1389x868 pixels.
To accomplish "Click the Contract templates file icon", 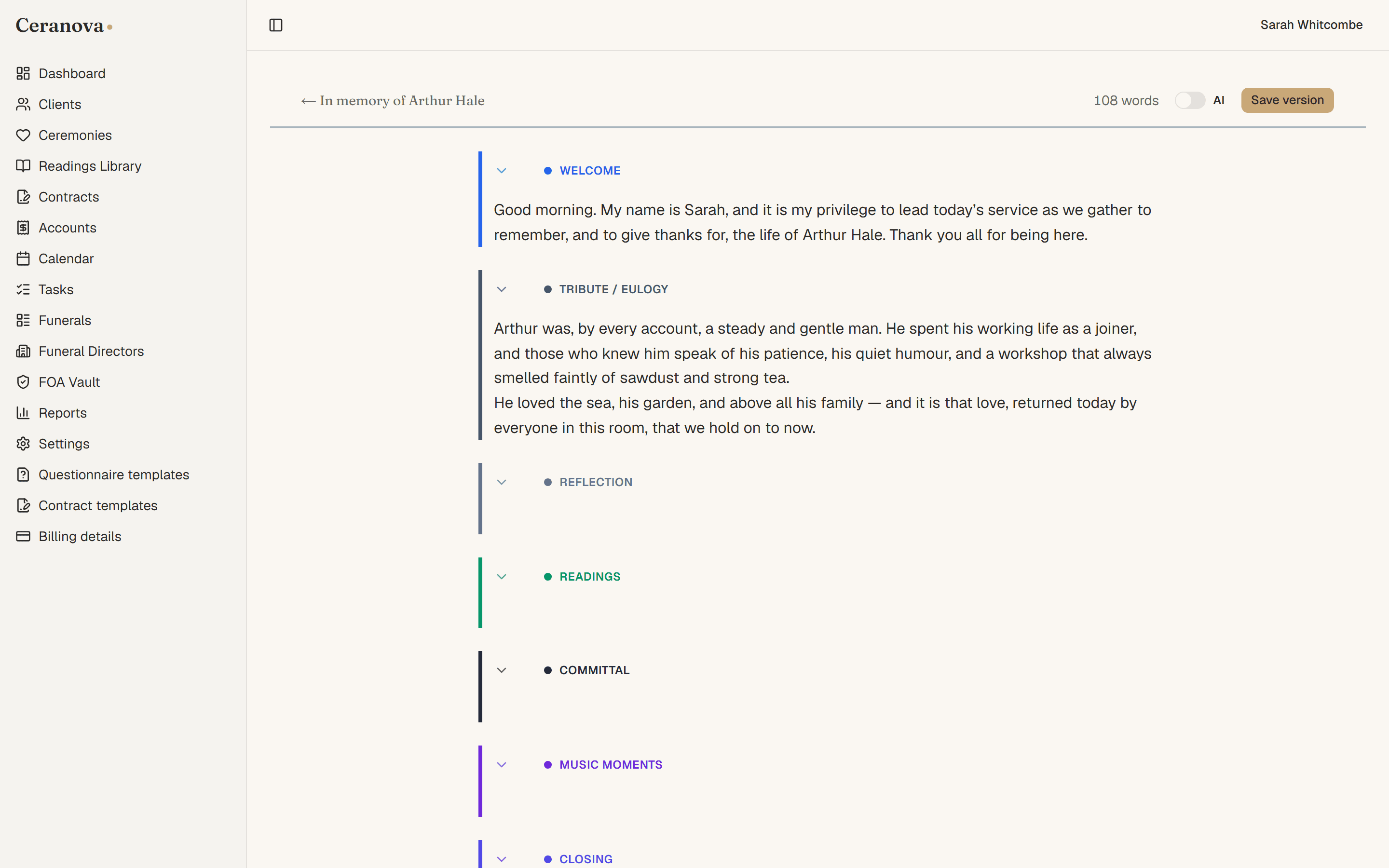I will click(23, 506).
